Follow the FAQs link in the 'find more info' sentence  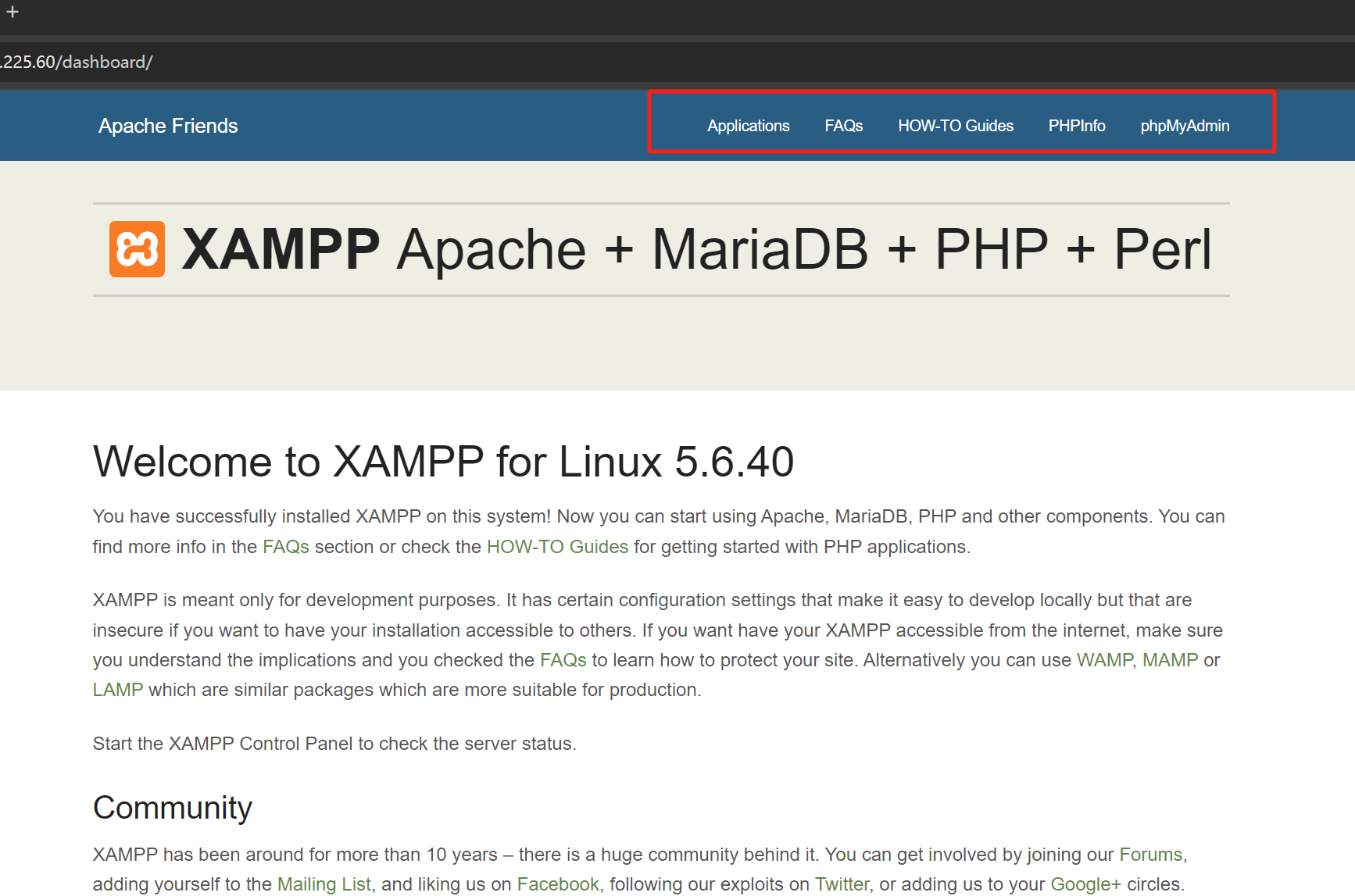tap(286, 547)
